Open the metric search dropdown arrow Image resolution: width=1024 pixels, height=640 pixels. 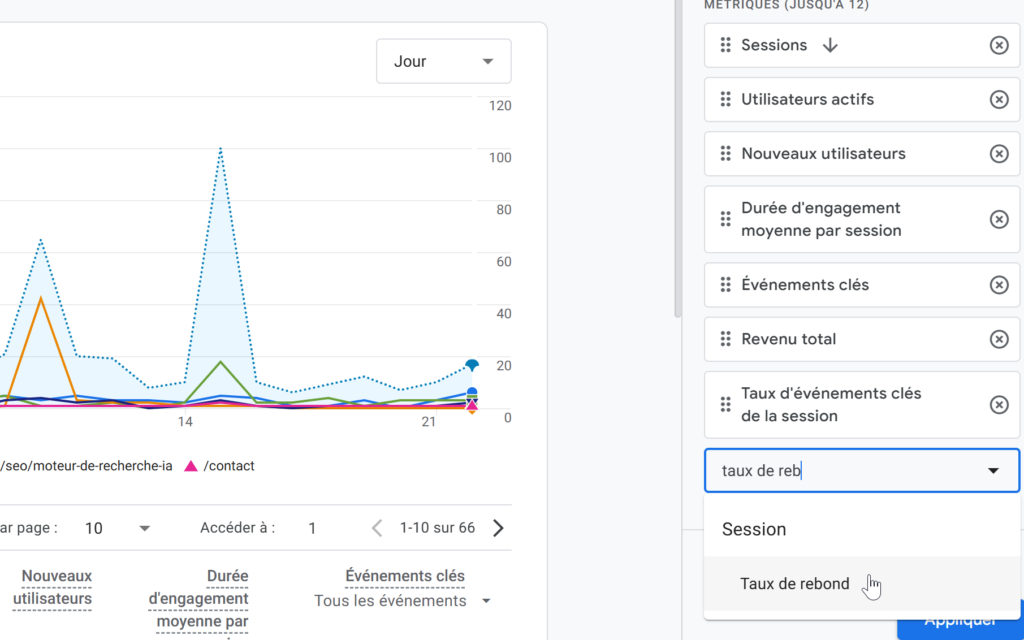coord(994,470)
